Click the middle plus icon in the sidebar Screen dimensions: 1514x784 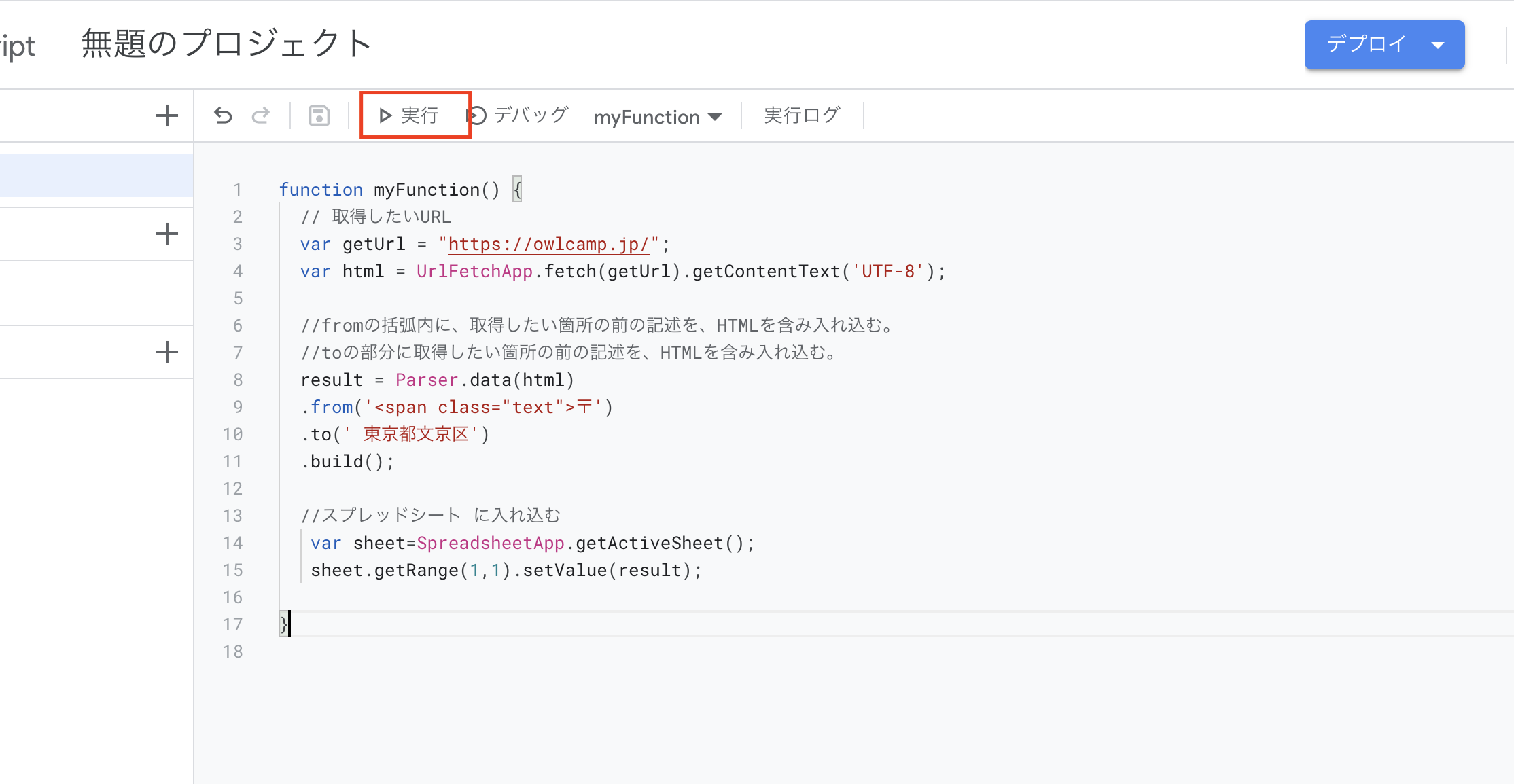[166, 233]
